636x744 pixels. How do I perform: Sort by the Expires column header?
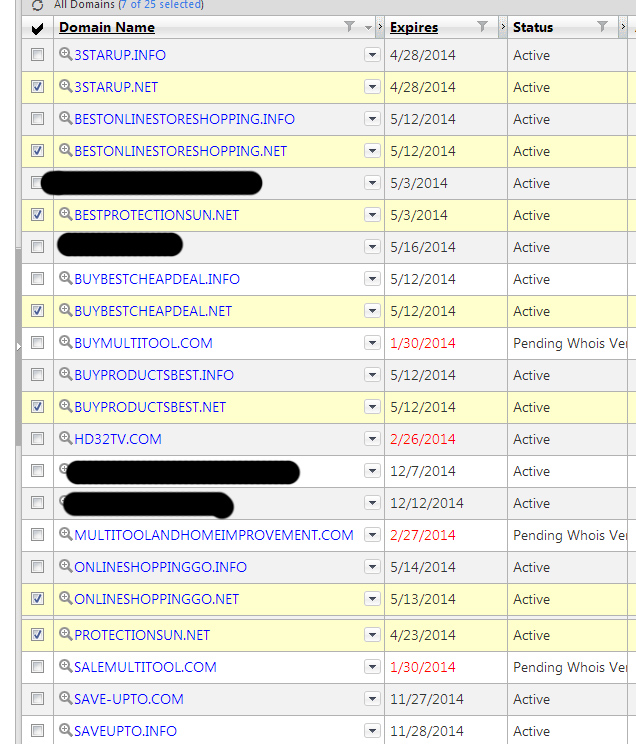click(414, 28)
